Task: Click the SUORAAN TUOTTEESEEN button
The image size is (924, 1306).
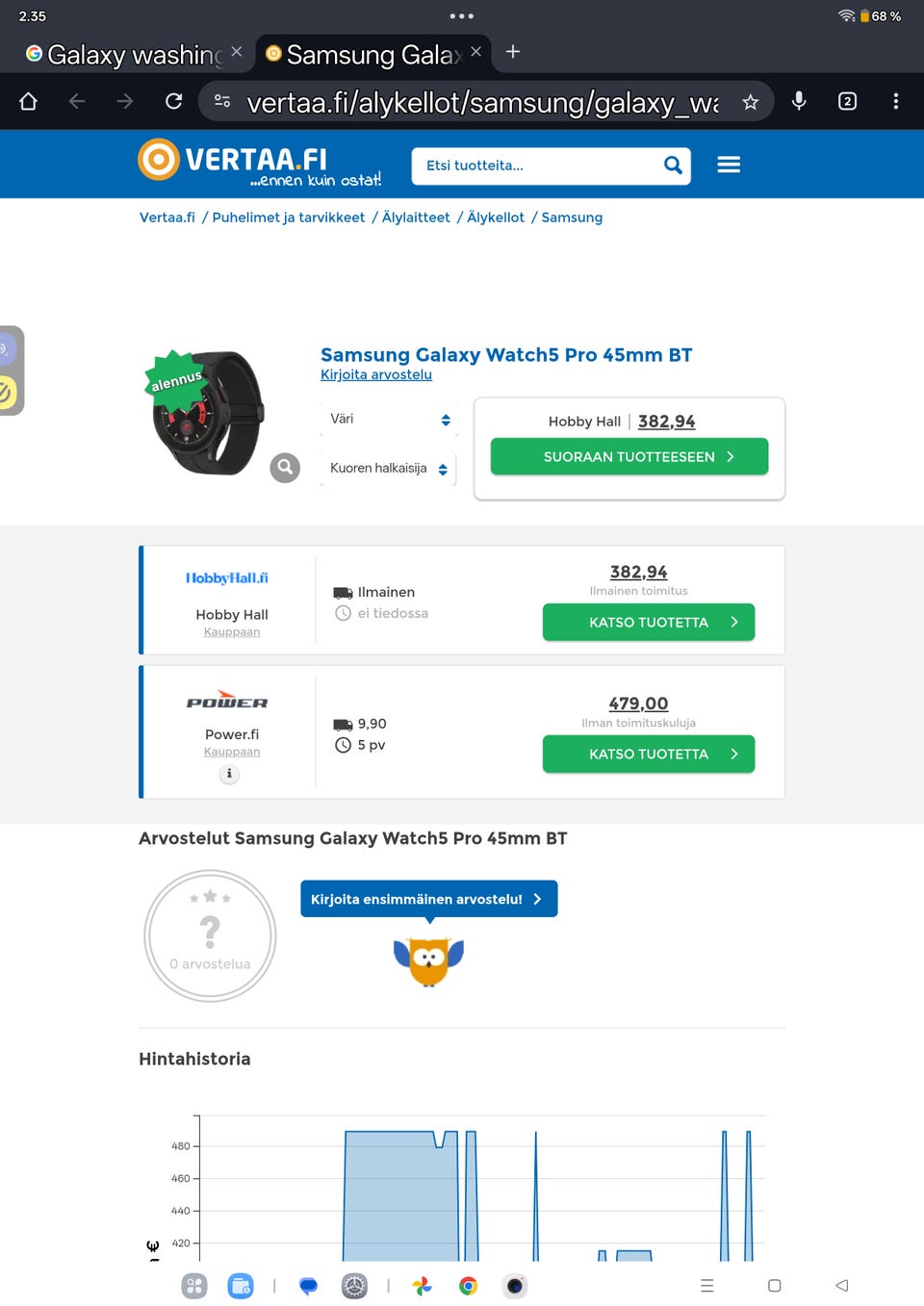Action: (x=629, y=457)
